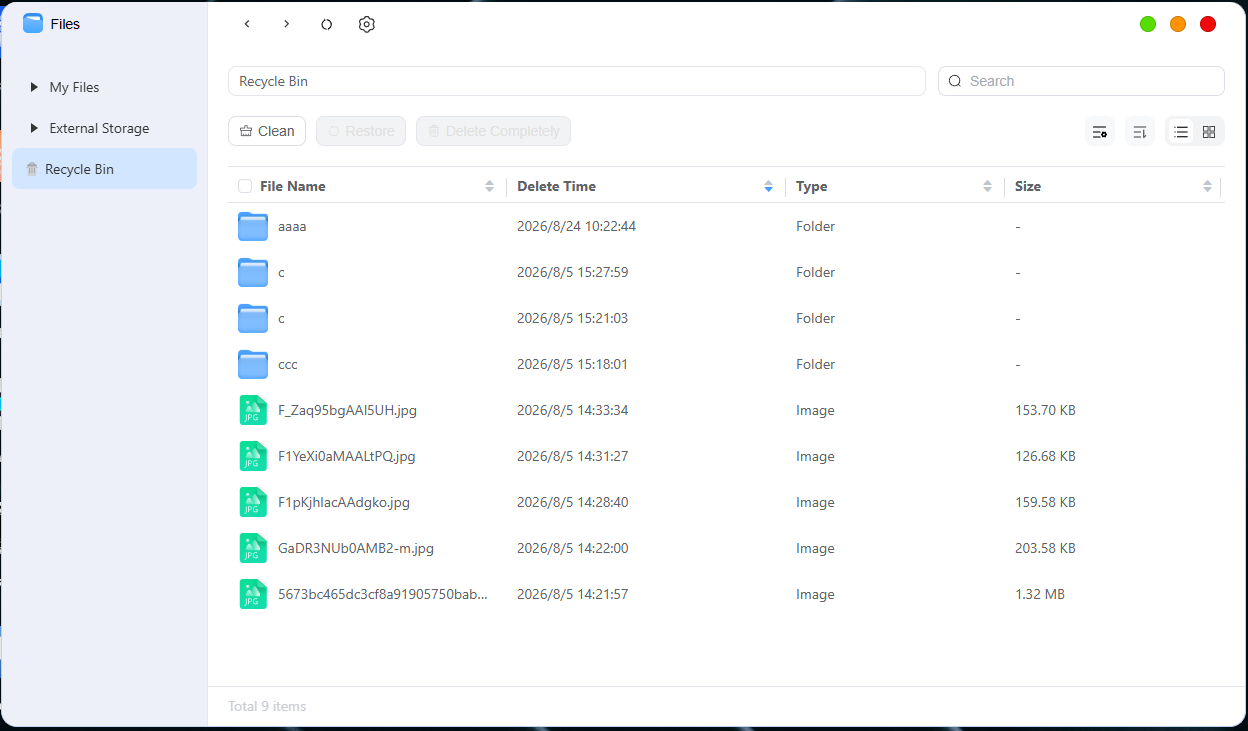Go back with the left arrow

pyautogui.click(x=247, y=24)
